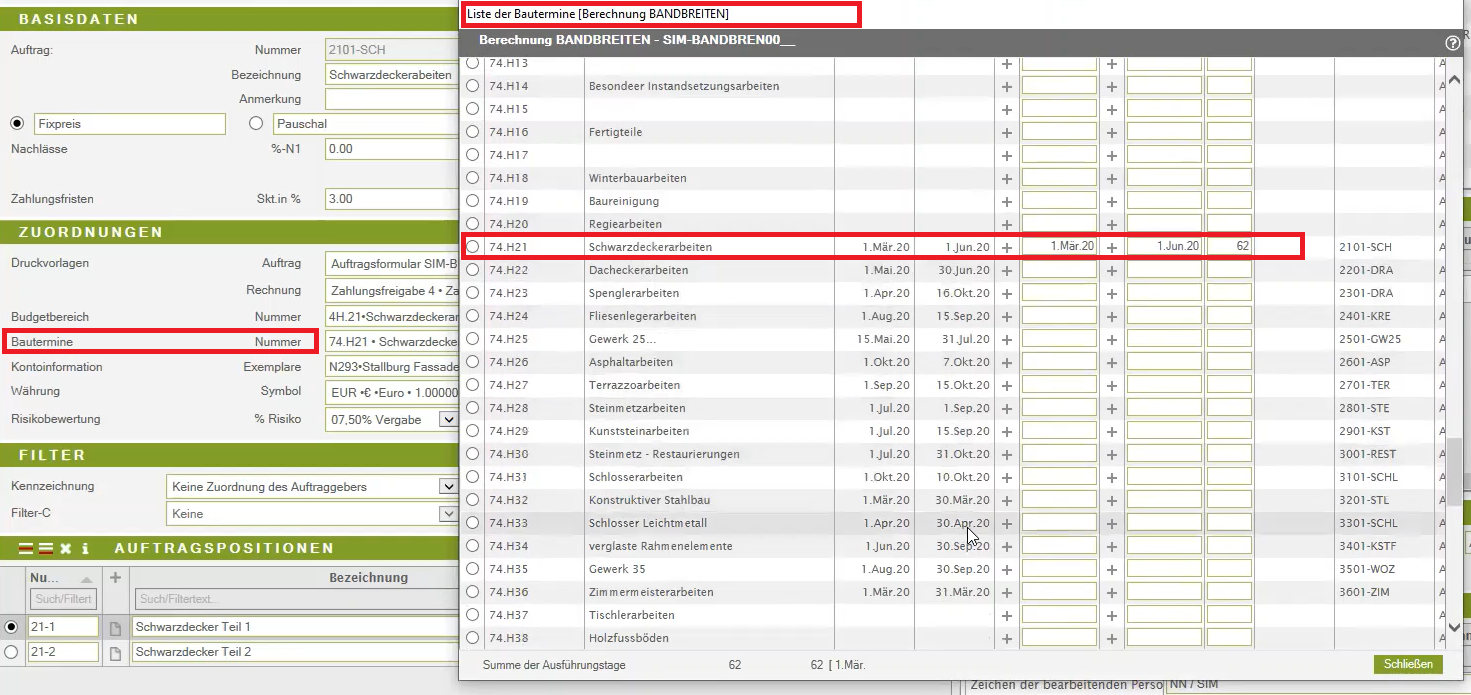Screen dimensions: 1471x695
Task: Open the Kennzeichnung dropdown
Action: [x=447, y=487]
